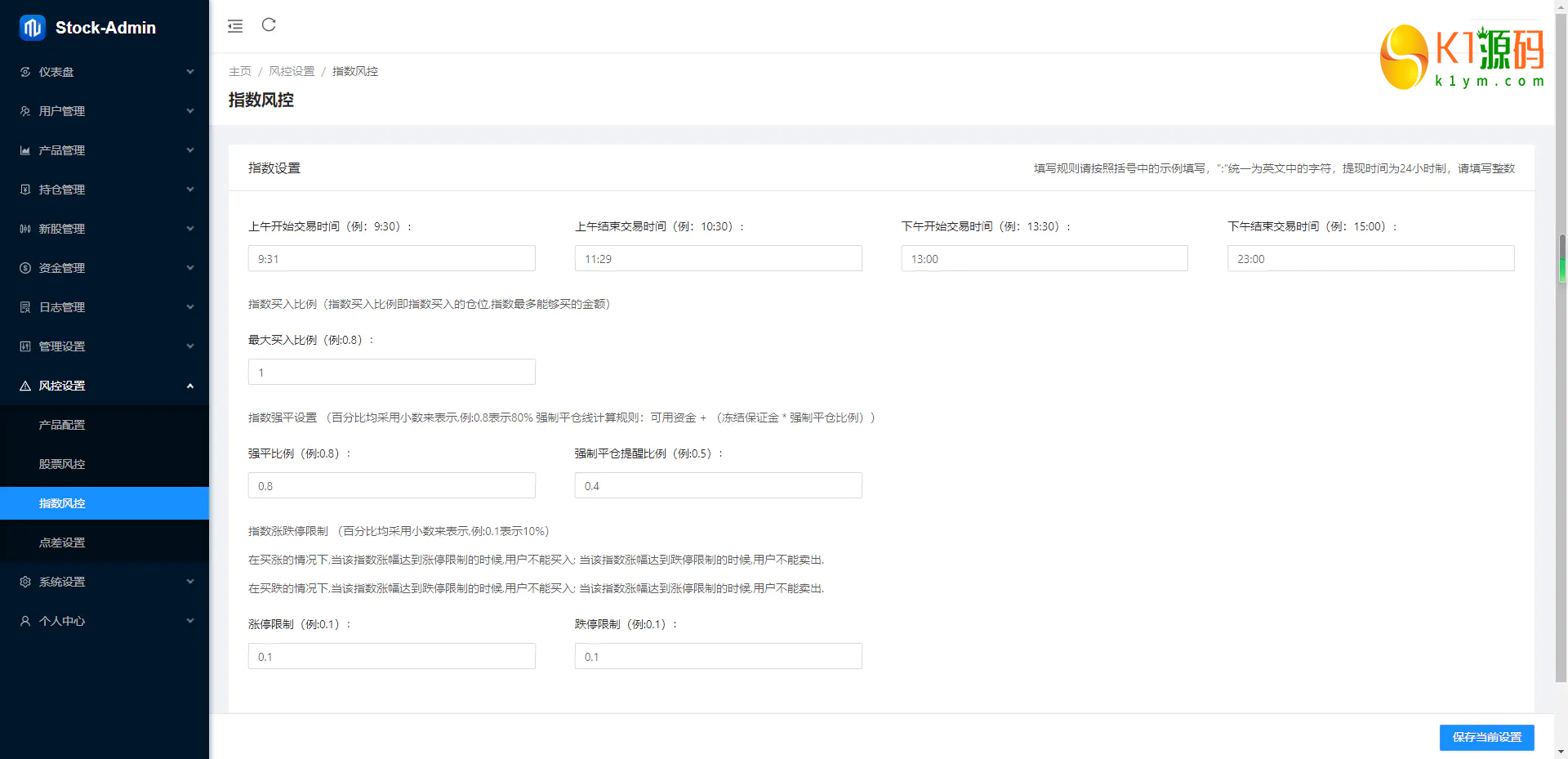Open the 点差设置 submenu item
The height and width of the screenshot is (759, 1568).
pos(105,542)
